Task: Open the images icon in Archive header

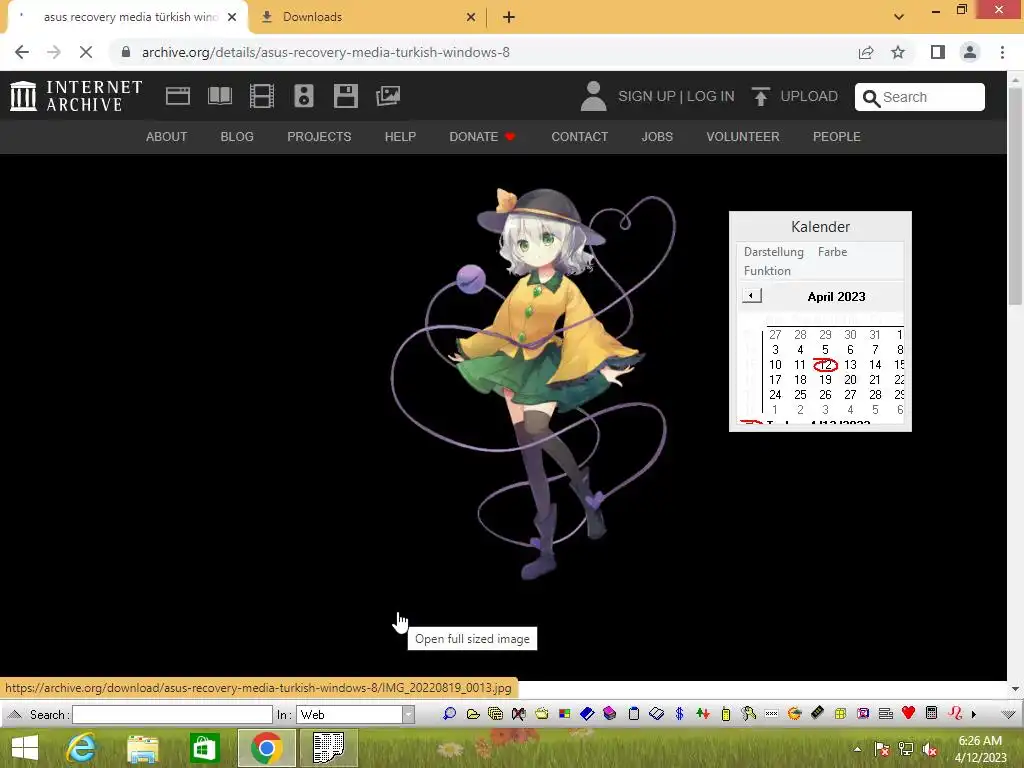Action: (388, 96)
